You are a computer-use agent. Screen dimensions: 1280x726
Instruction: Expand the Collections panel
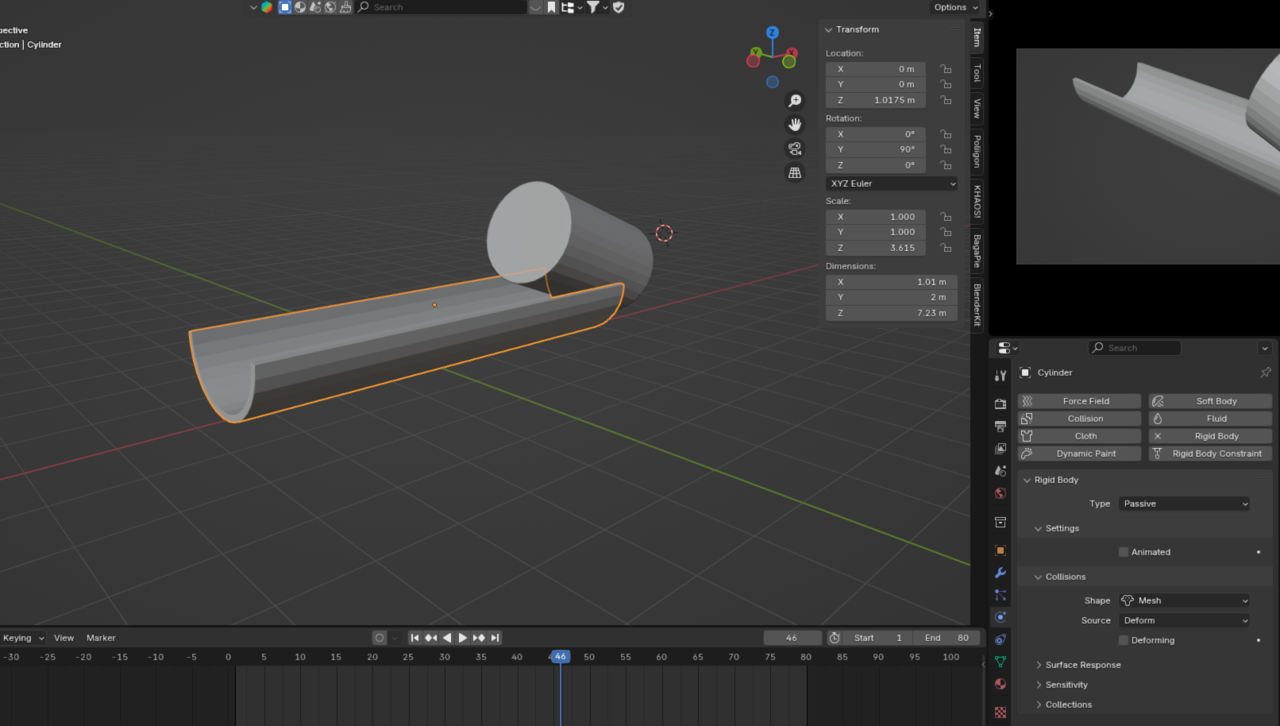coord(1068,705)
